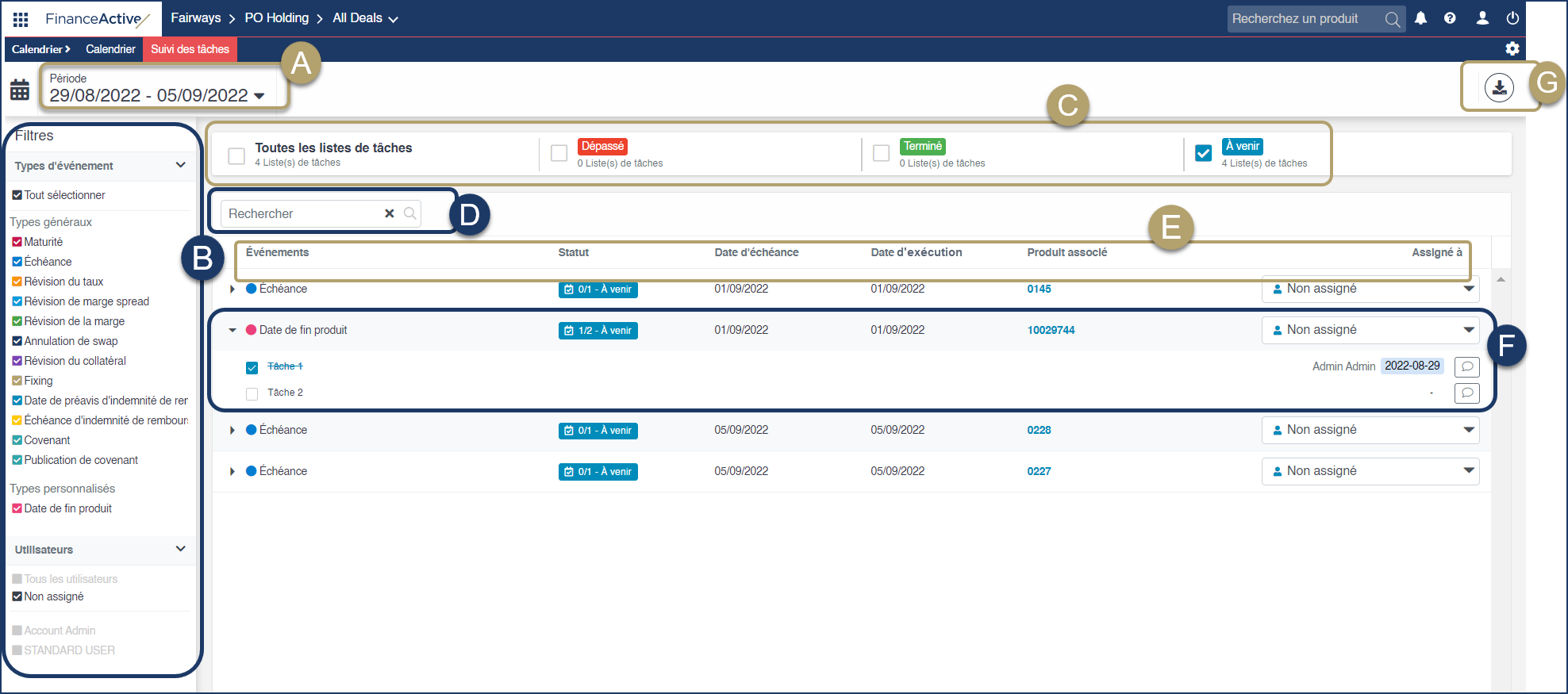Click the 2022-08-29 date tag on Tâche 1

1412,366
